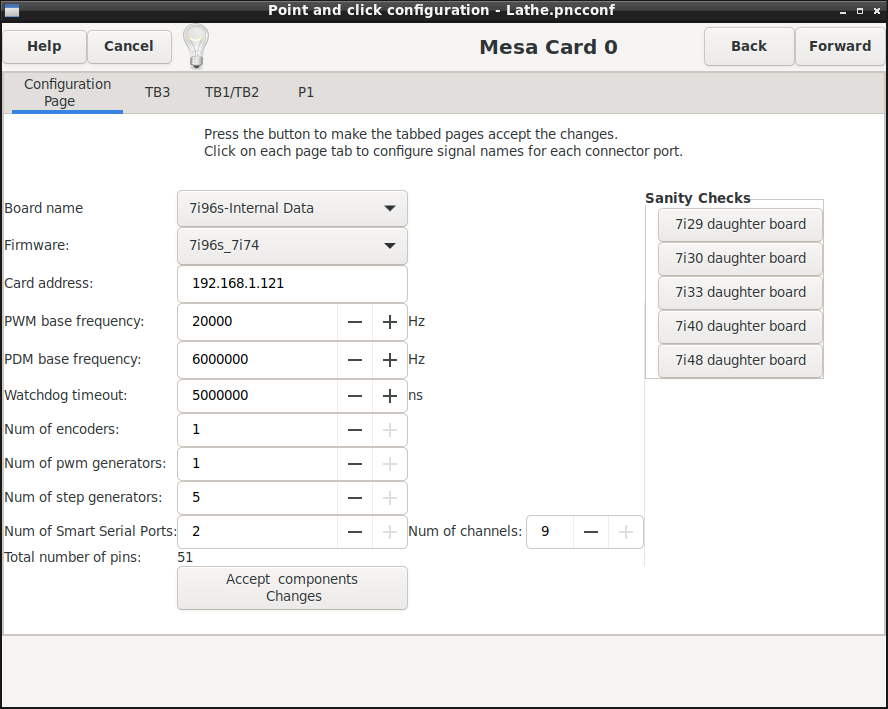Decrease PWM base frequency with minus
This screenshot has width=888, height=709.
pyautogui.click(x=355, y=322)
